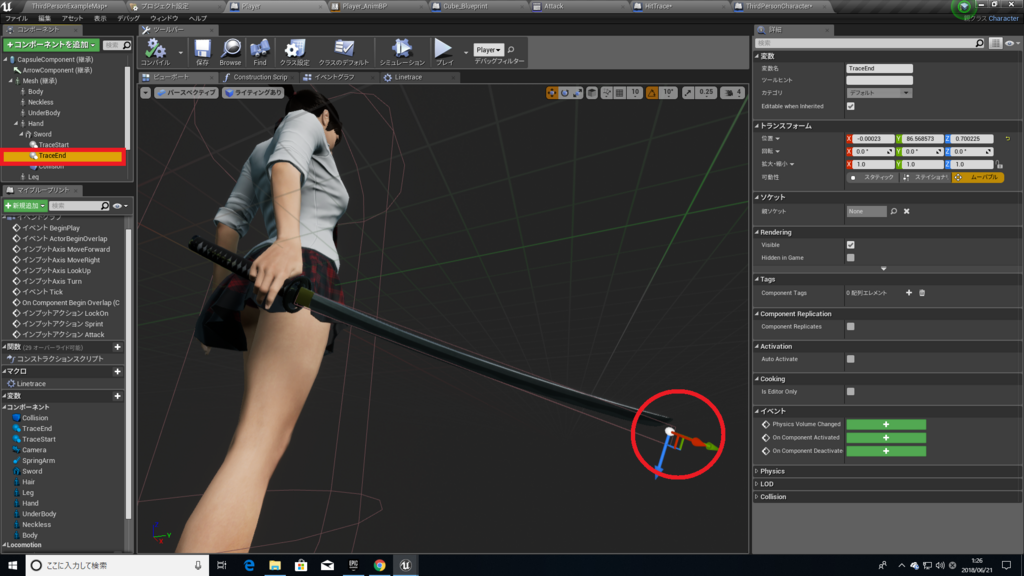Open the 編集 (Edit) menu
The image size is (1024, 576).
[x=44, y=18]
